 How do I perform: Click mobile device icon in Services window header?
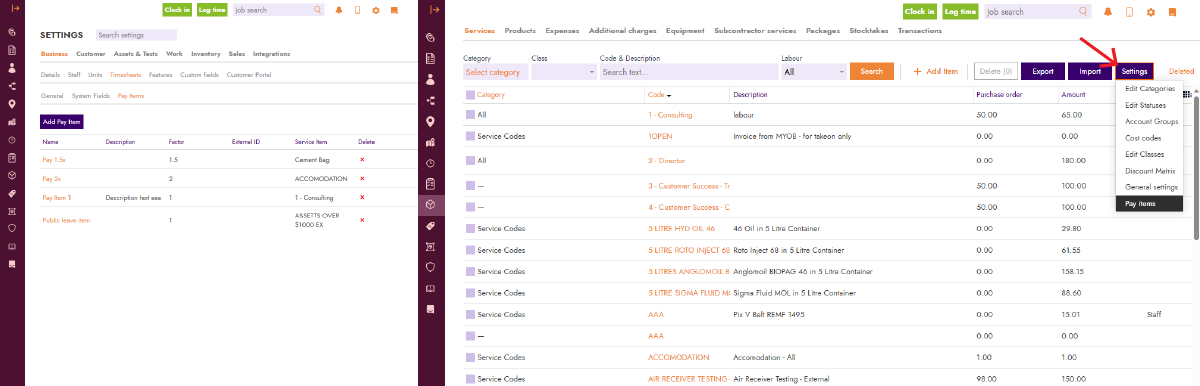1130,12
